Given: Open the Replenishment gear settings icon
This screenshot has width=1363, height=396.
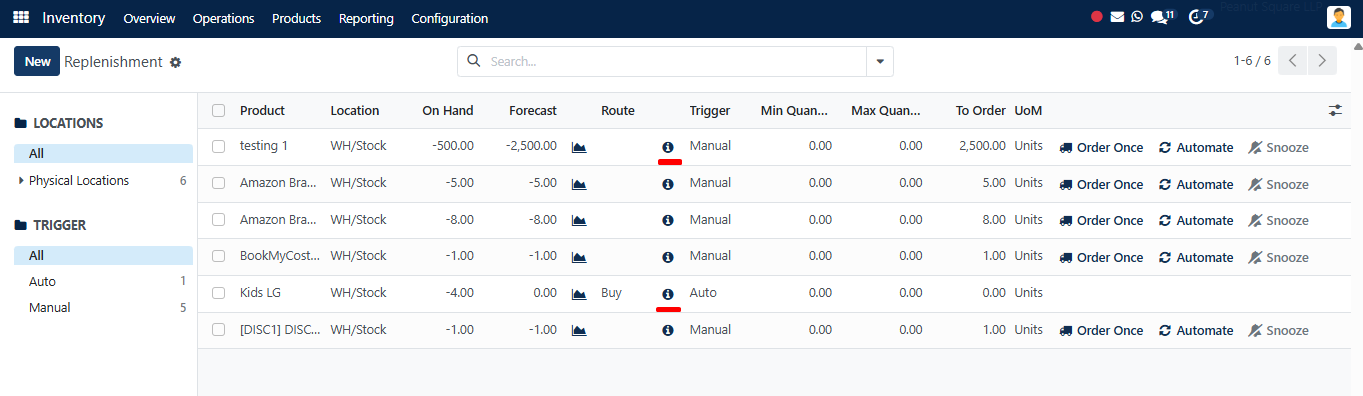Looking at the screenshot, I should [176, 62].
